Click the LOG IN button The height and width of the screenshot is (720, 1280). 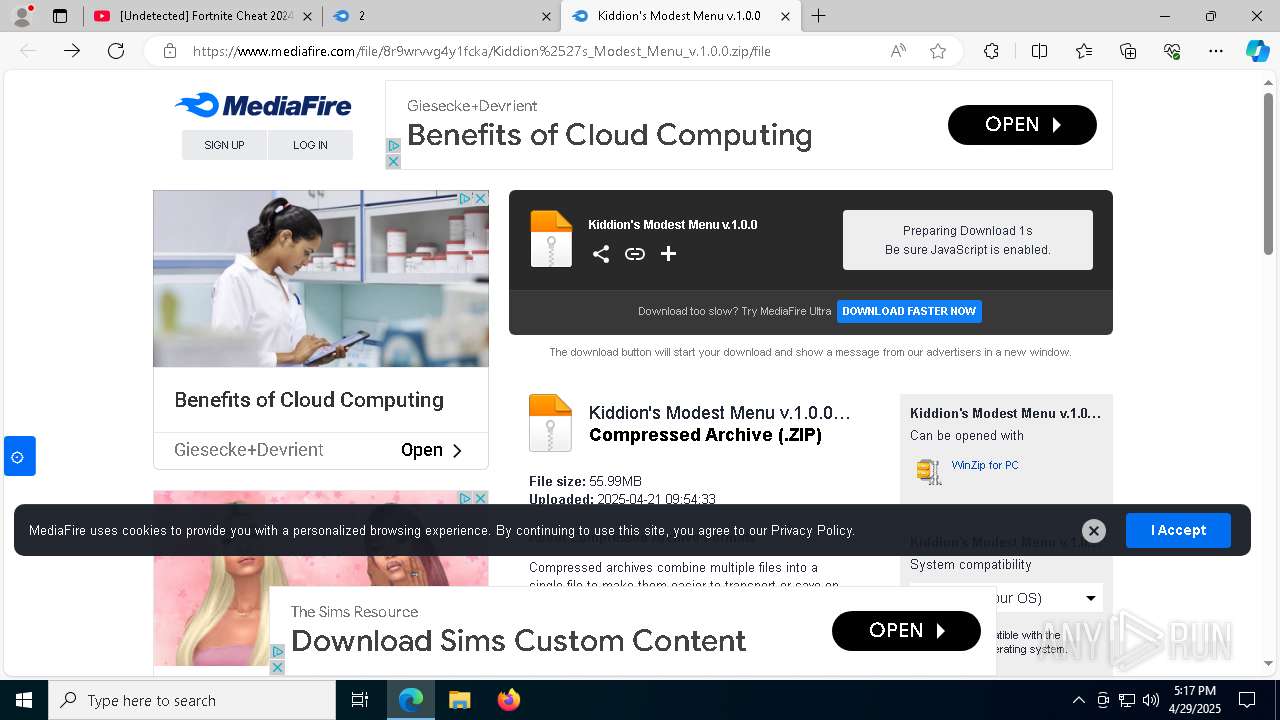click(310, 145)
